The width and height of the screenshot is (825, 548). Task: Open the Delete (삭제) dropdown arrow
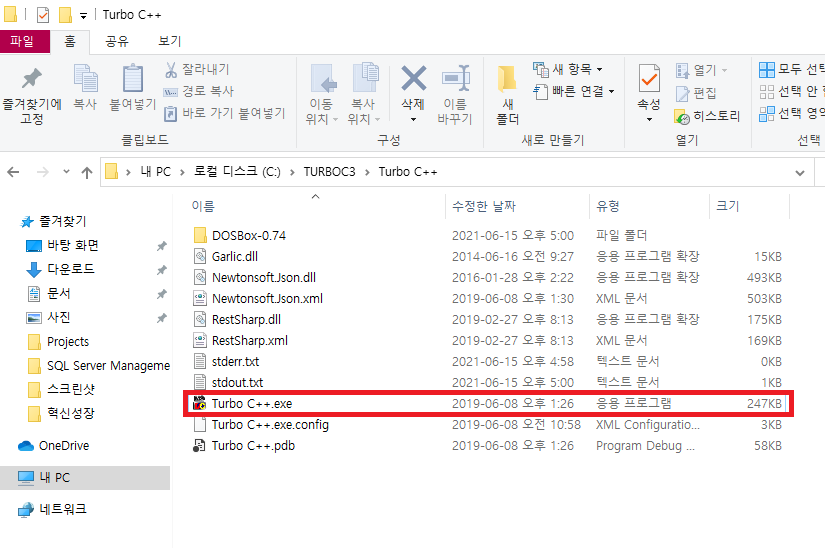point(414,120)
